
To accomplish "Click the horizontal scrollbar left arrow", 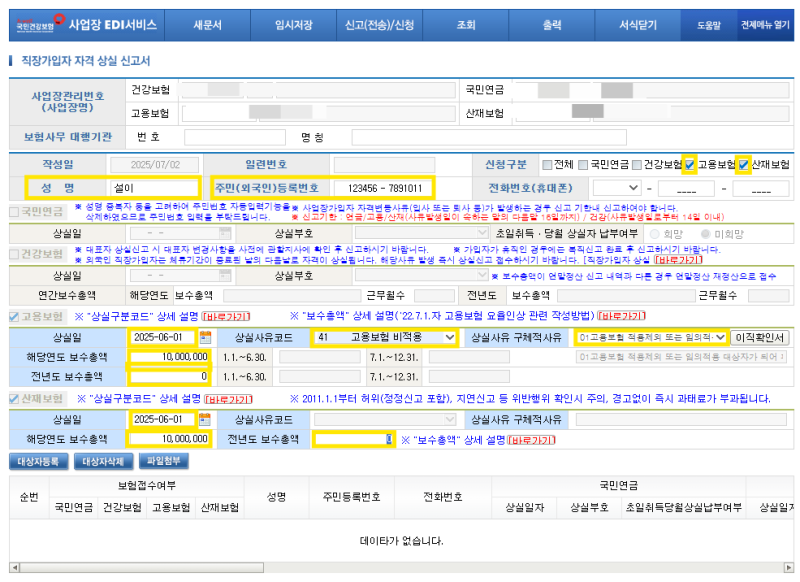I will point(14,567).
